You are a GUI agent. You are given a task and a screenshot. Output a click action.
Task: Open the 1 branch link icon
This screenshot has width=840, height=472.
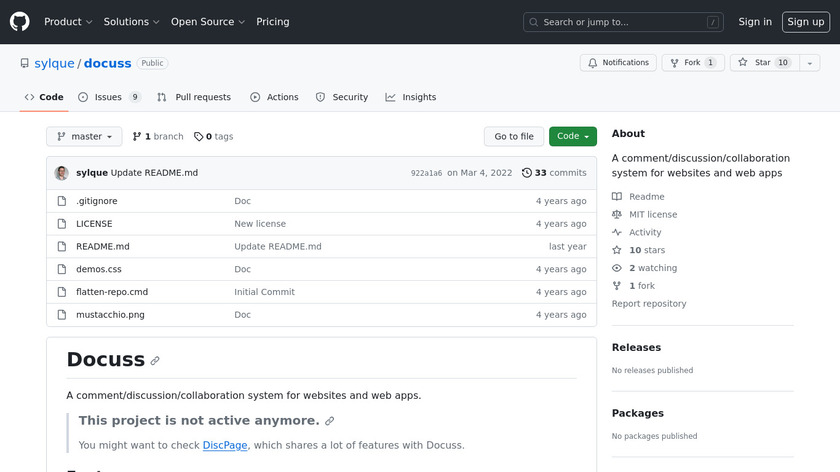[137, 137]
